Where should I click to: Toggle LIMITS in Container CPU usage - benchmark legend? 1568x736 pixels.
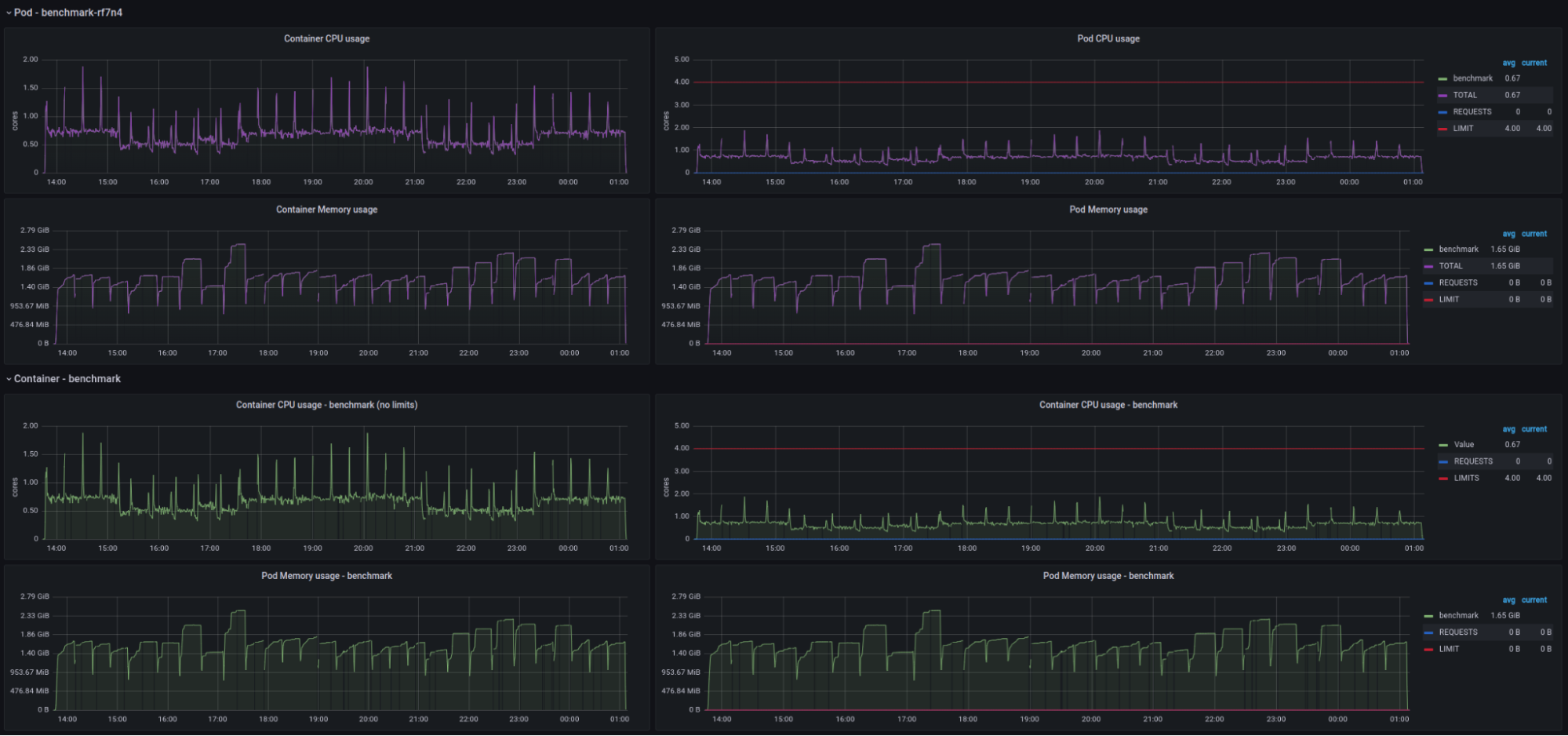pyautogui.click(x=1466, y=479)
